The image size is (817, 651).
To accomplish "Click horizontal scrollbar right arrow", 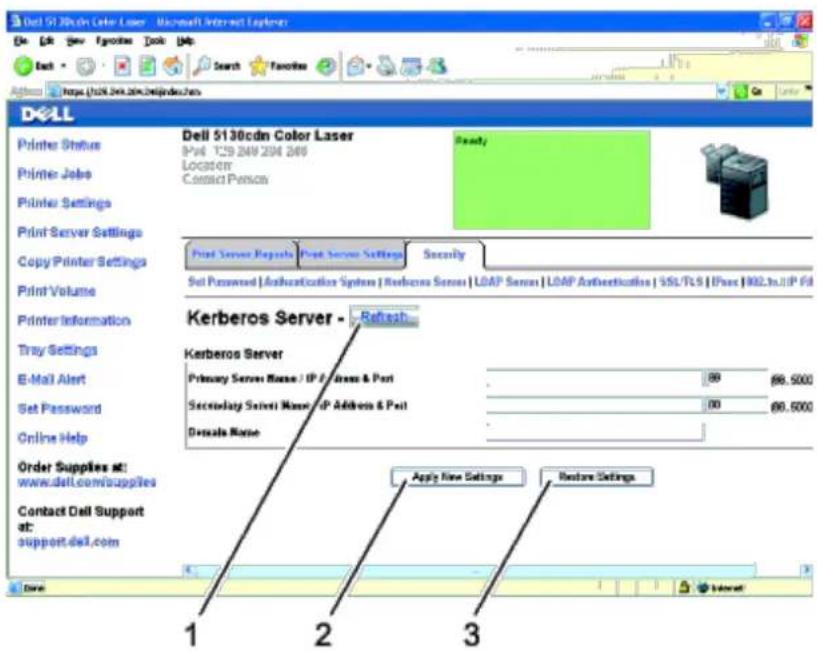I will point(806,570).
